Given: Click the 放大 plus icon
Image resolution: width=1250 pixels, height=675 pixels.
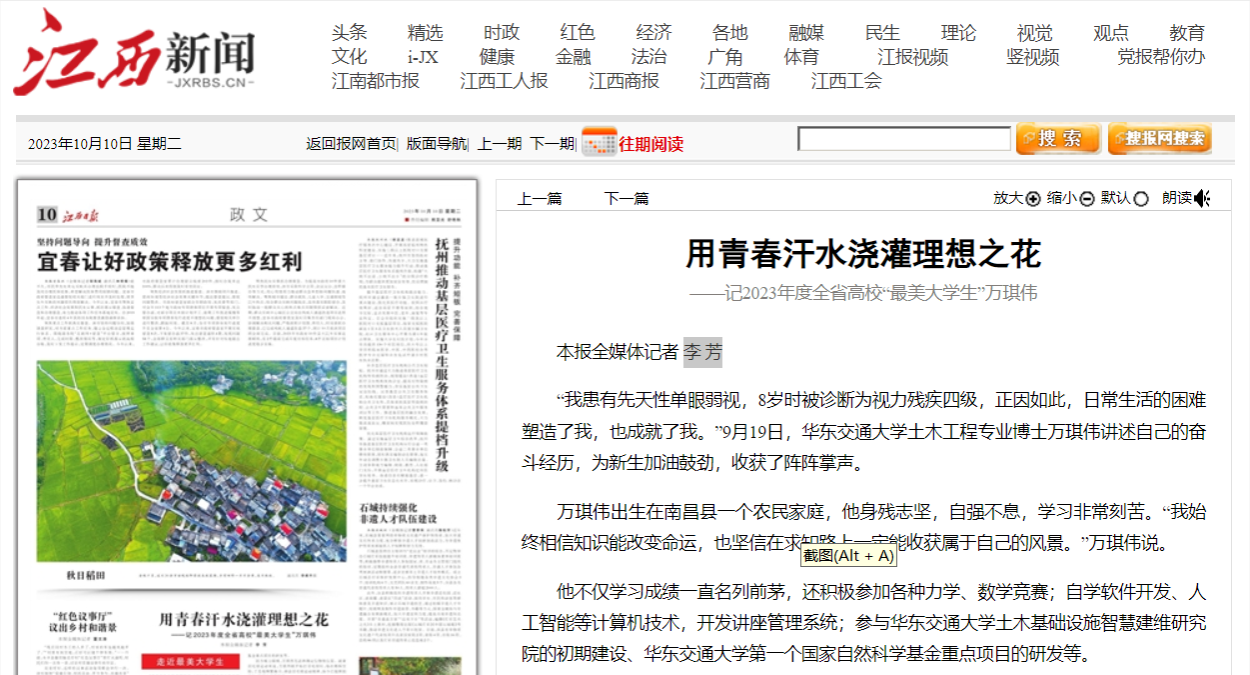Looking at the screenshot, I should point(1033,199).
